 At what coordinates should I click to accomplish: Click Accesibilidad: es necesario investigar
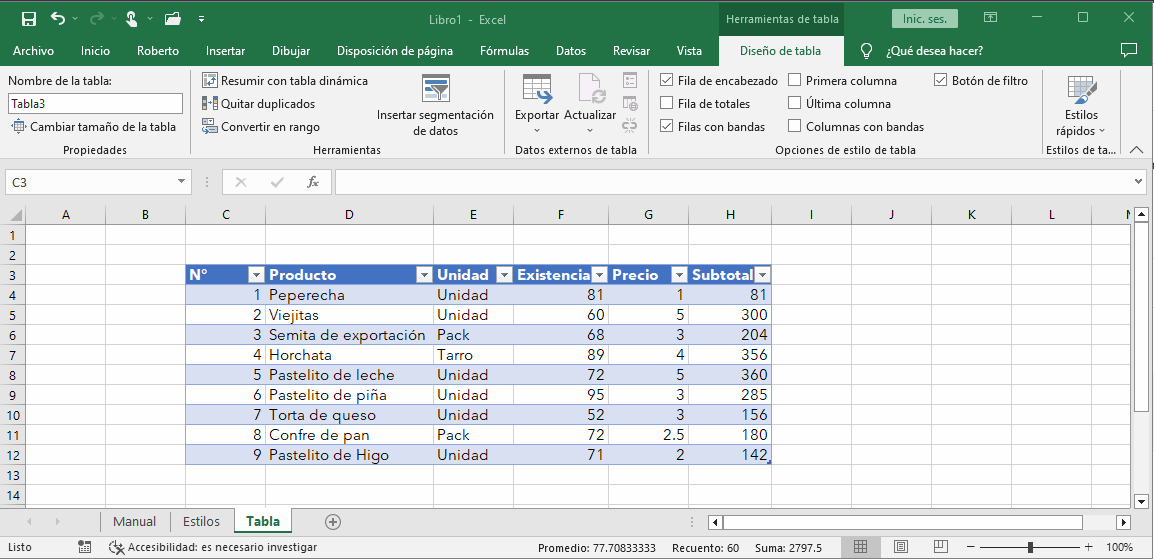(213, 547)
